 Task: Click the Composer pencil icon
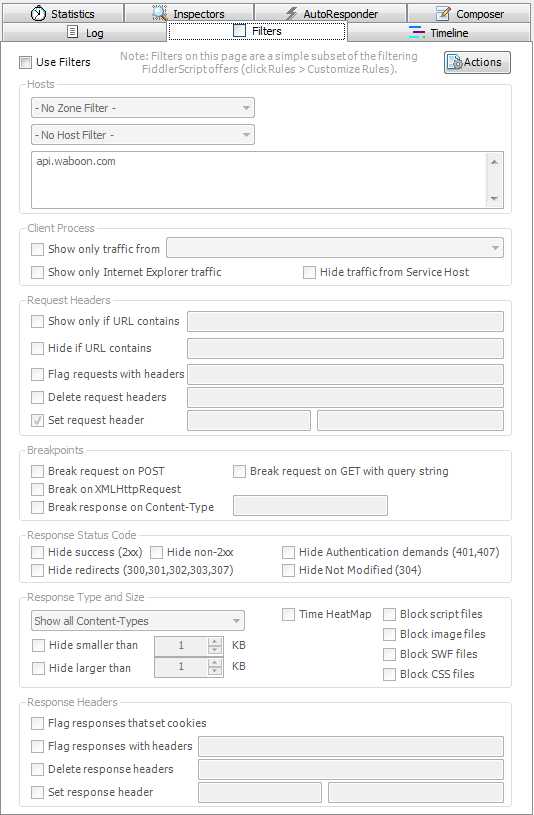(x=443, y=13)
